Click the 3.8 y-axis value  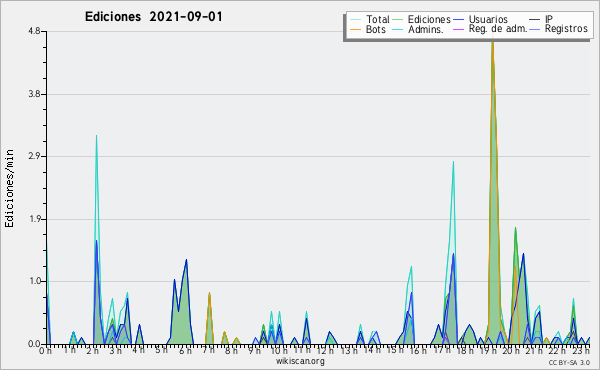pyautogui.click(x=34, y=94)
